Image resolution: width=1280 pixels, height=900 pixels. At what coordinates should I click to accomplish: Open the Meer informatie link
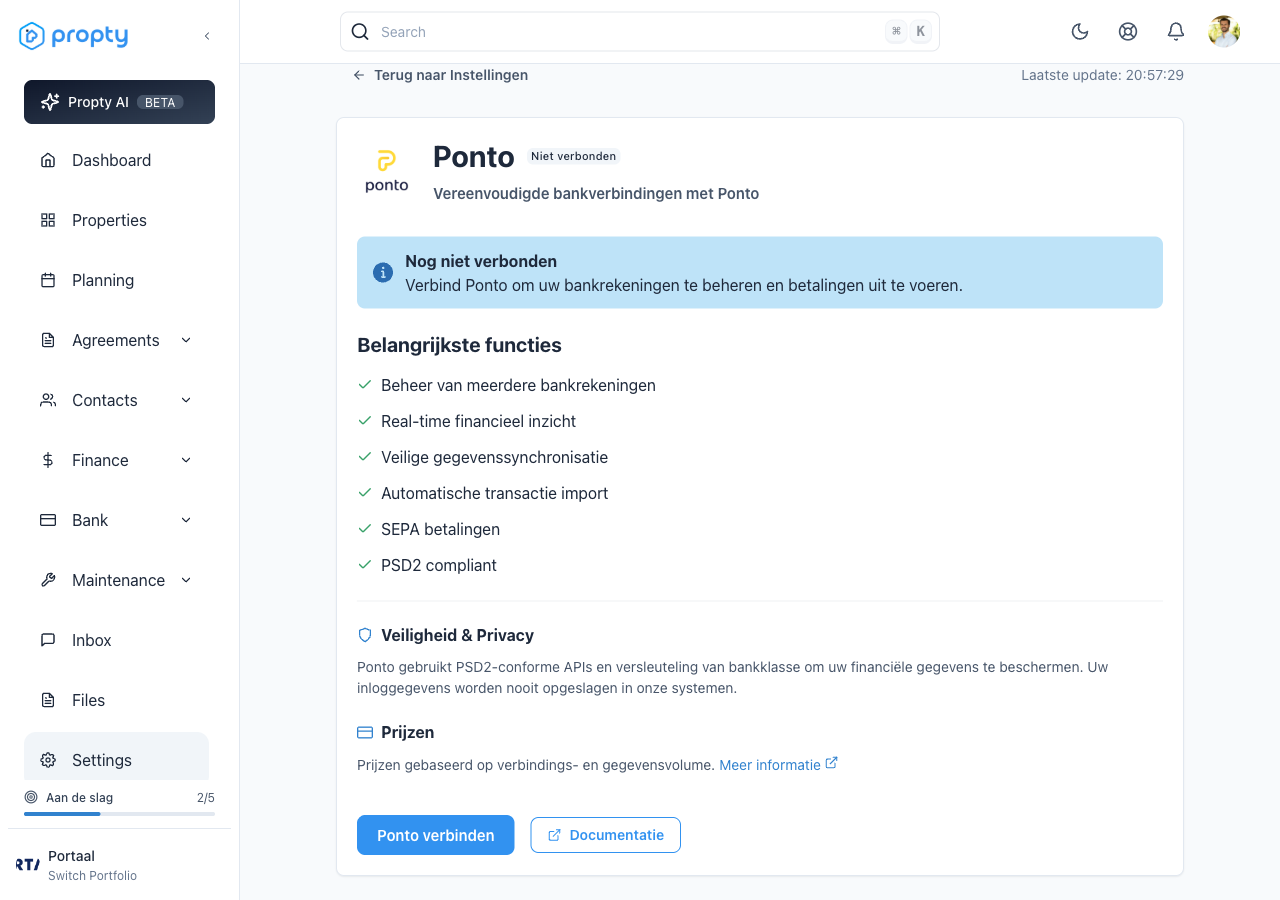[x=778, y=764]
